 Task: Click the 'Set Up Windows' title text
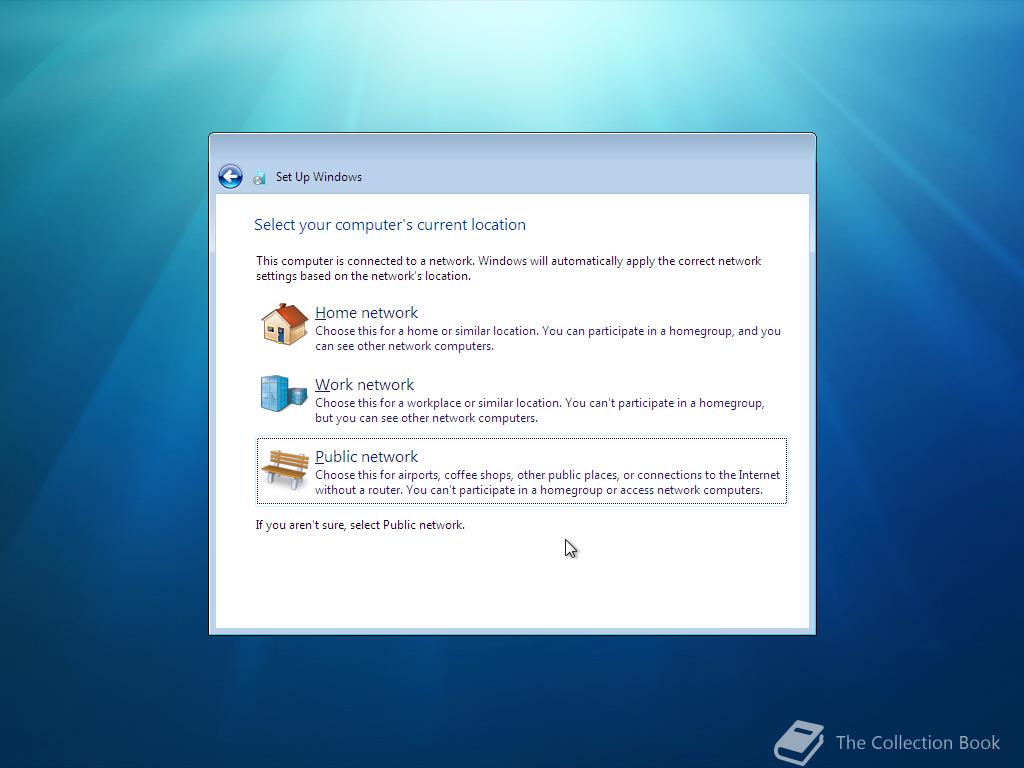(x=319, y=177)
